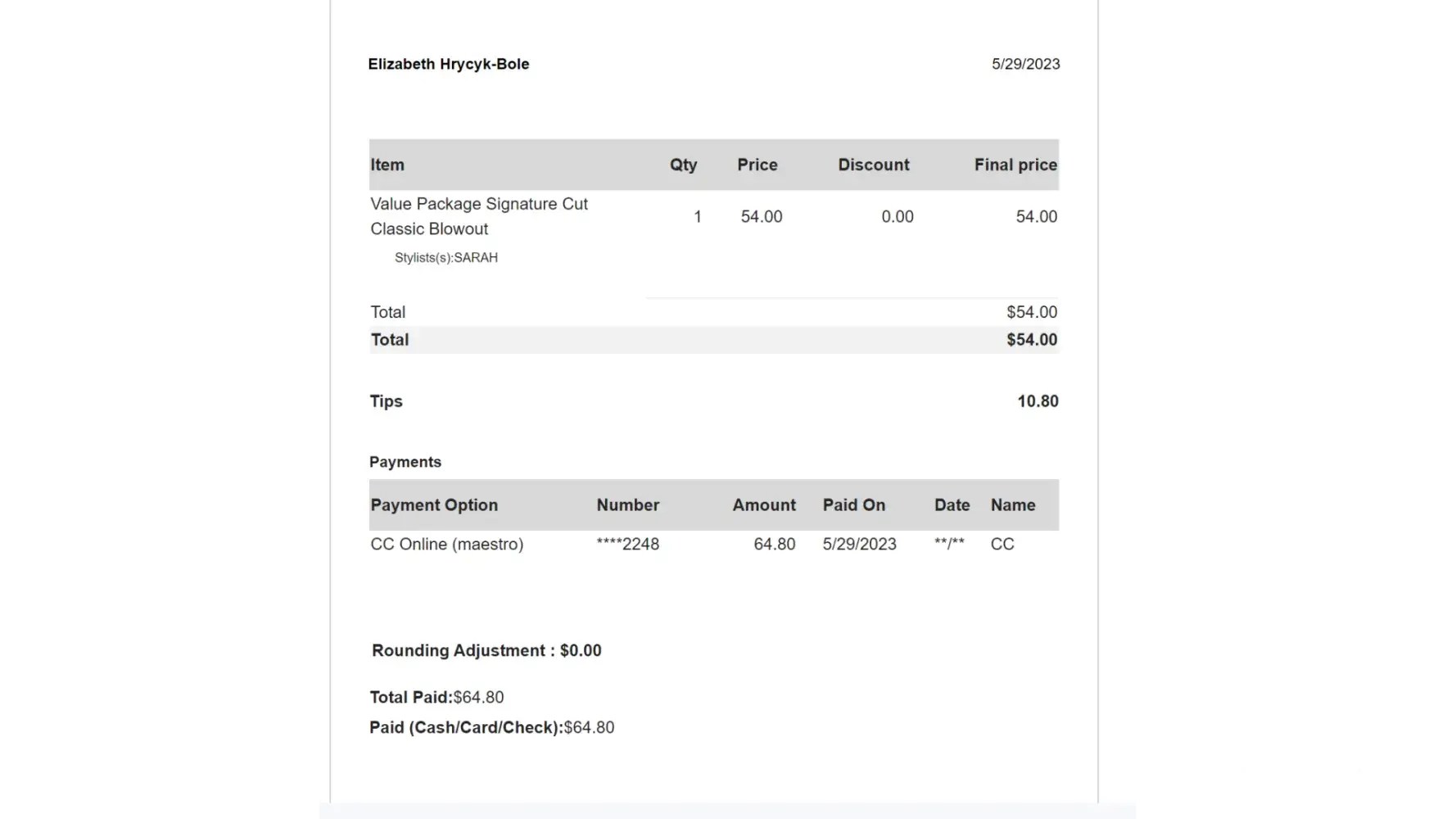The height and width of the screenshot is (819, 1456).
Task: Click the bold Total amount $54.00
Action: click(x=1032, y=340)
